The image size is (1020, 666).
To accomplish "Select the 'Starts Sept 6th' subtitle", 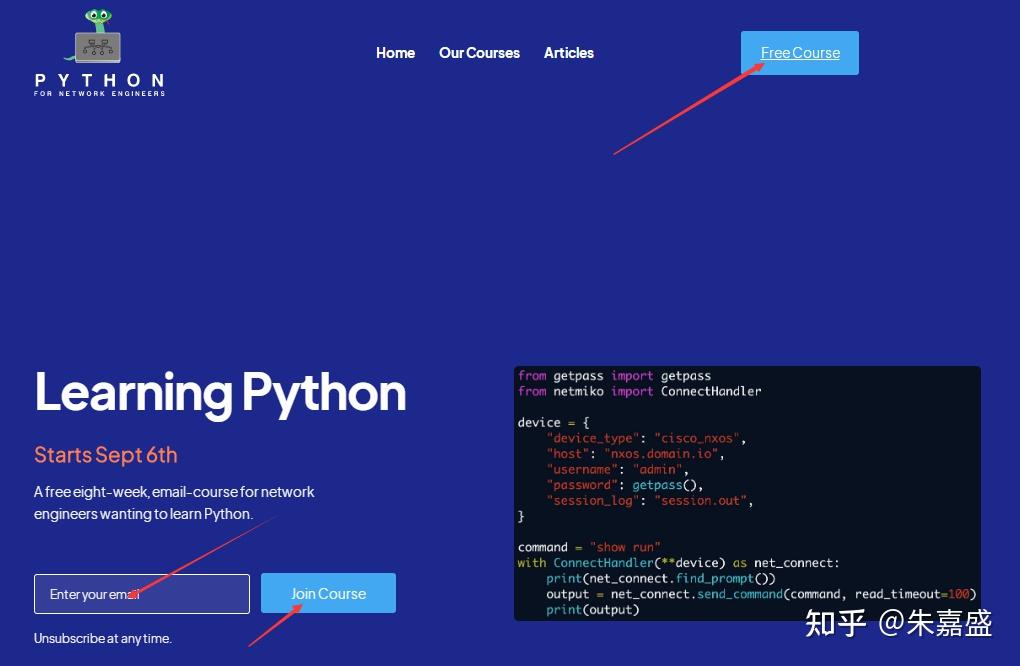I will tap(106, 455).
